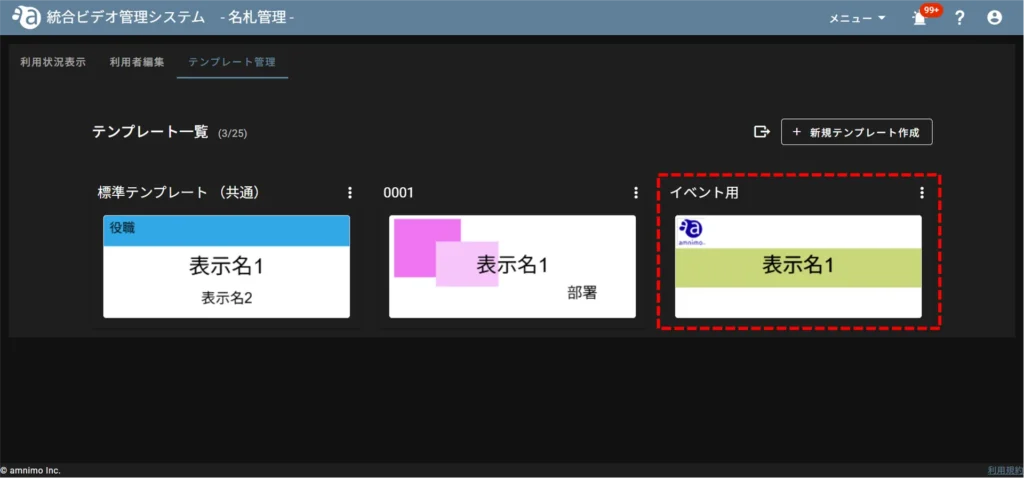Click the amnimo logo in header
The image size is (1024, 478).
click(26, 17)
